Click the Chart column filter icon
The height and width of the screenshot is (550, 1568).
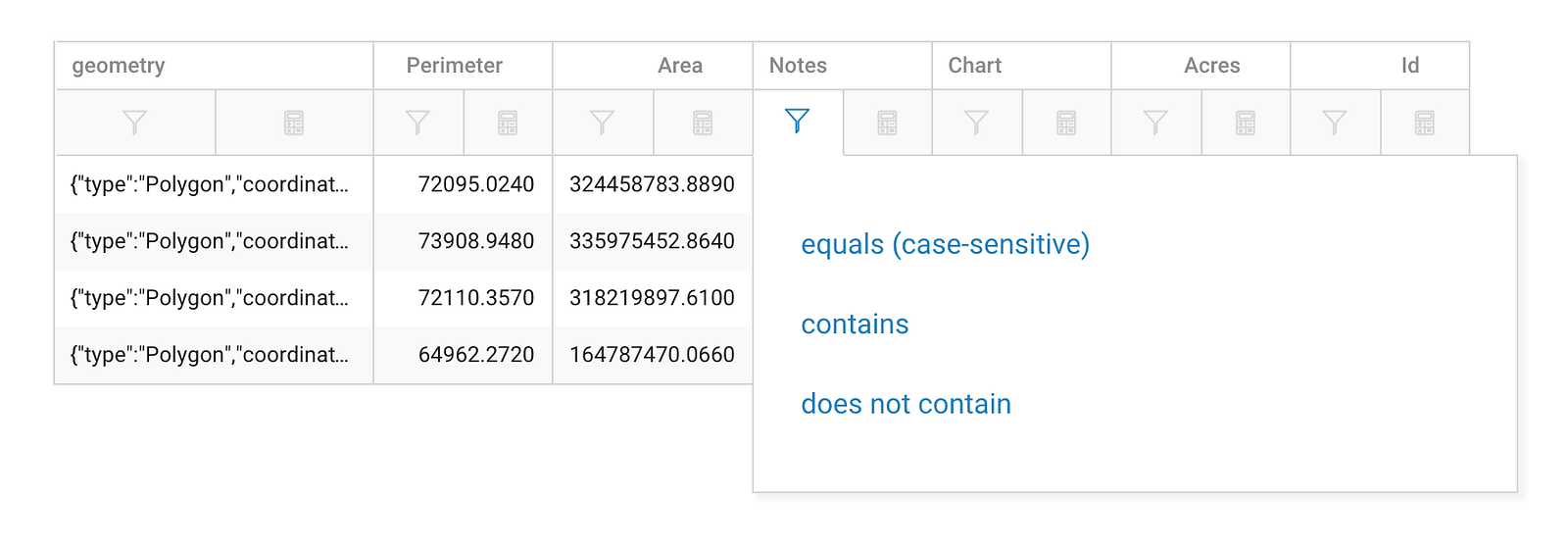pyautogui.click(x=976, y=123)
